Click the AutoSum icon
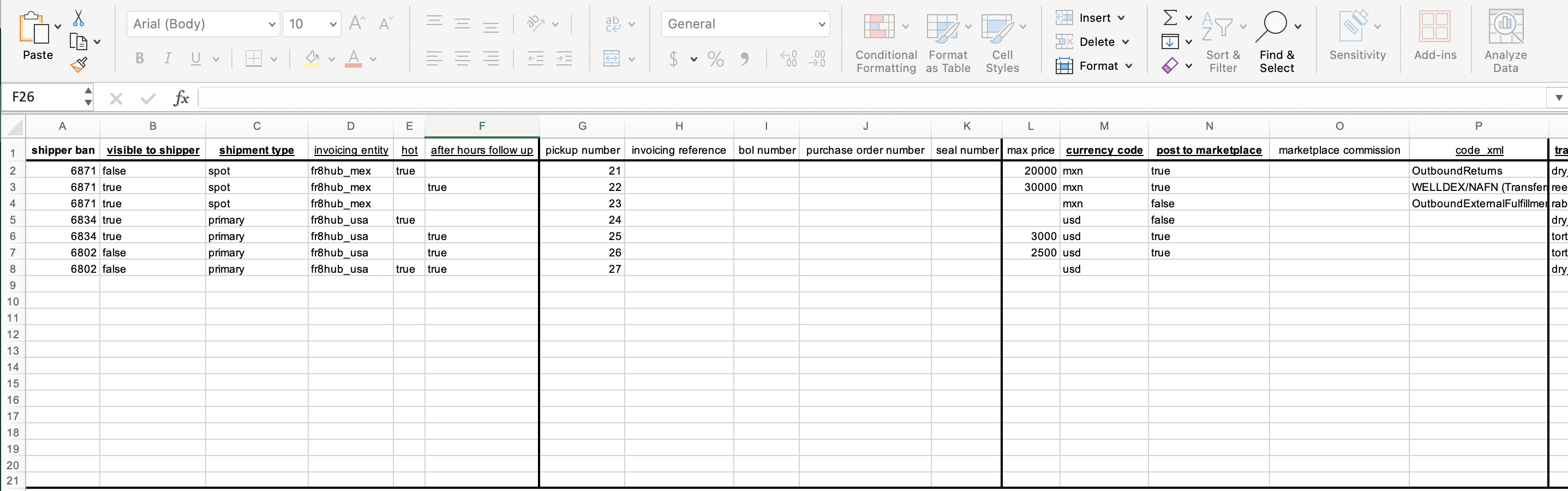This screenshot has width=1568, height=491. 1170,17
